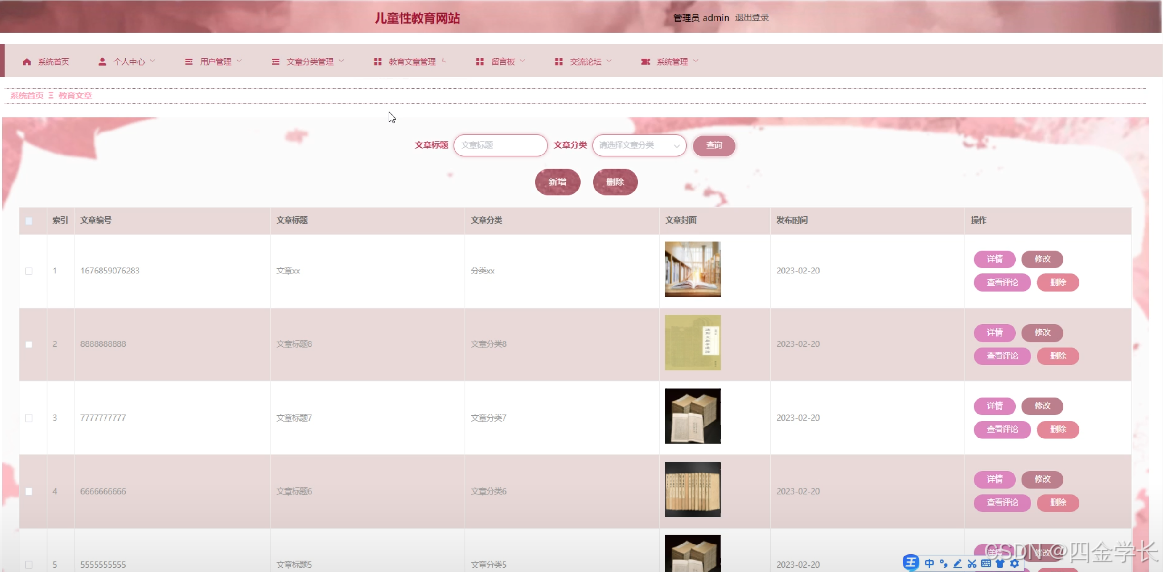The image size is (1163, 572).
Task: Toggle the 中 Chinese/English input mode icon
Action: point(929,563)
